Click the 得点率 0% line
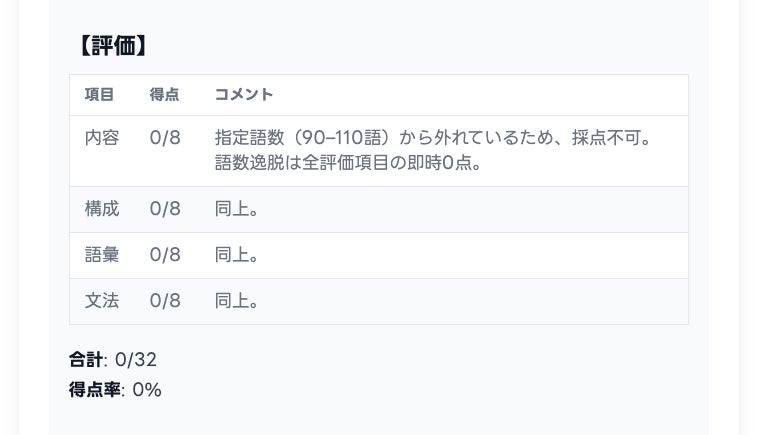 115,390
